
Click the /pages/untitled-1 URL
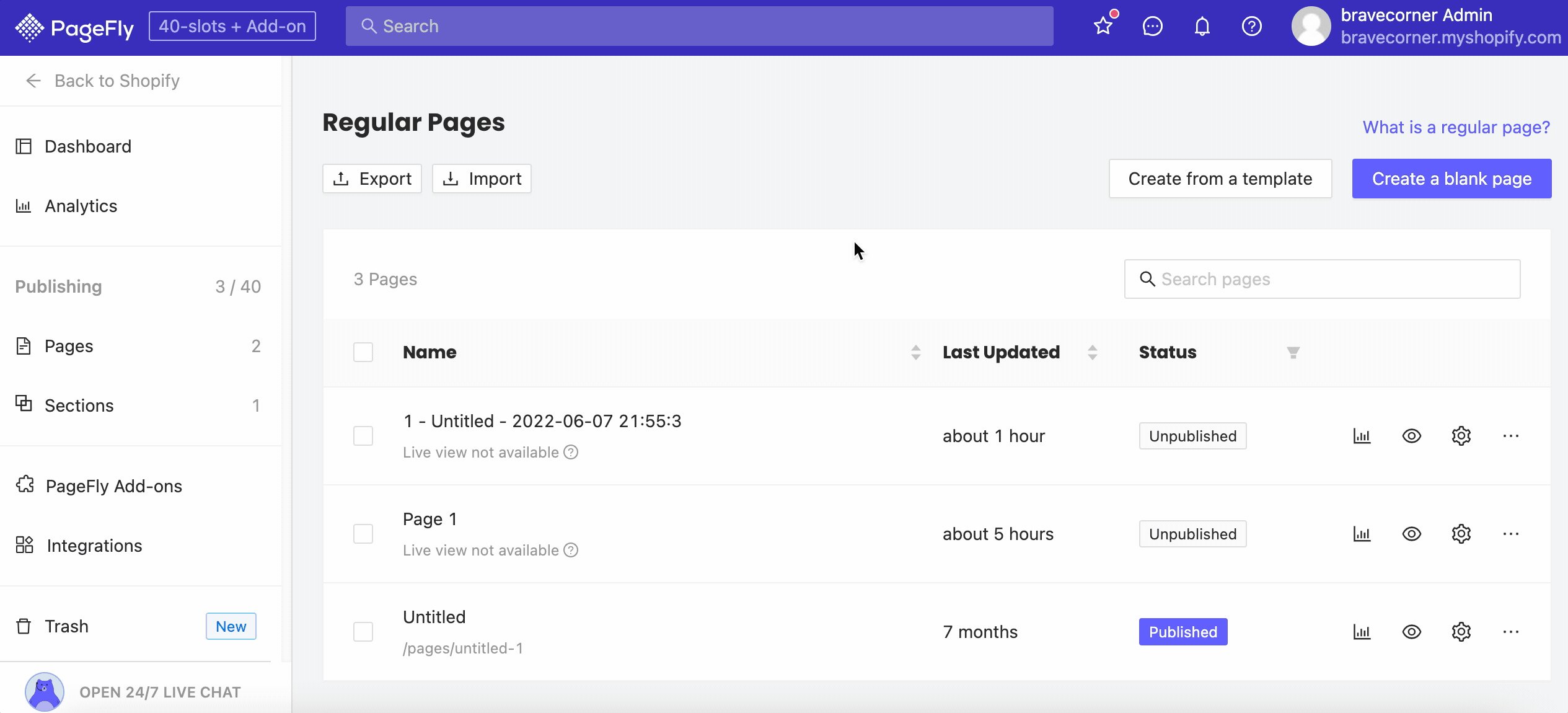(463, 648)
